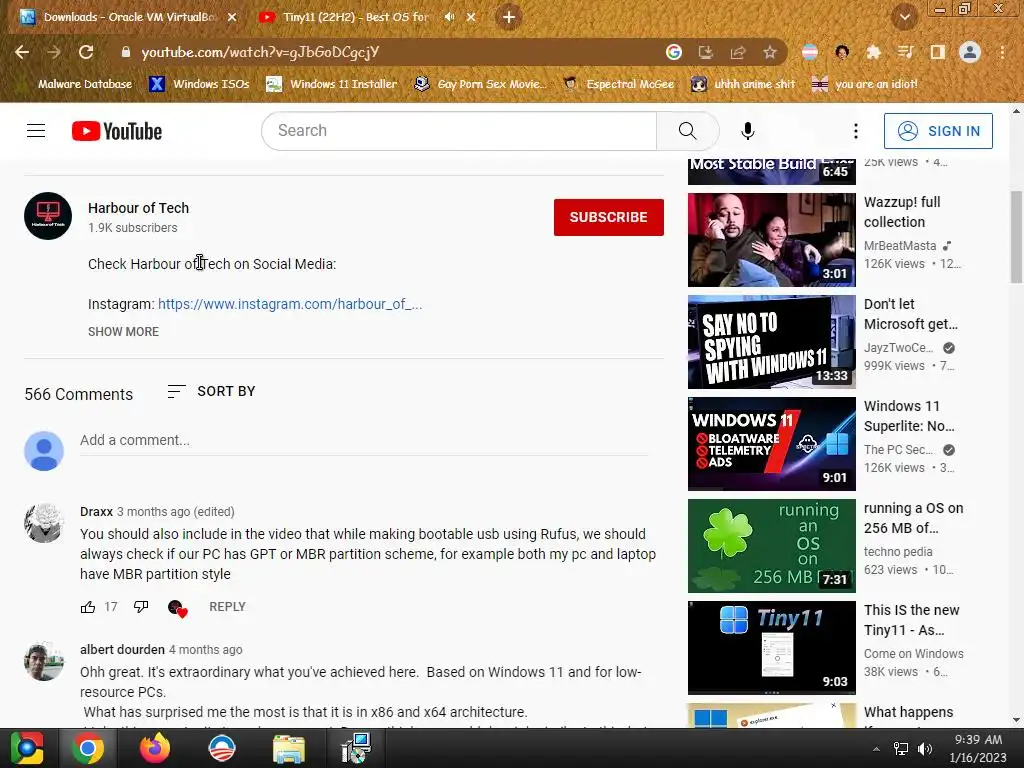Open media control queue icon
Image resolution: width=1024 pixels, height=768 pixels.
[906, 52]
